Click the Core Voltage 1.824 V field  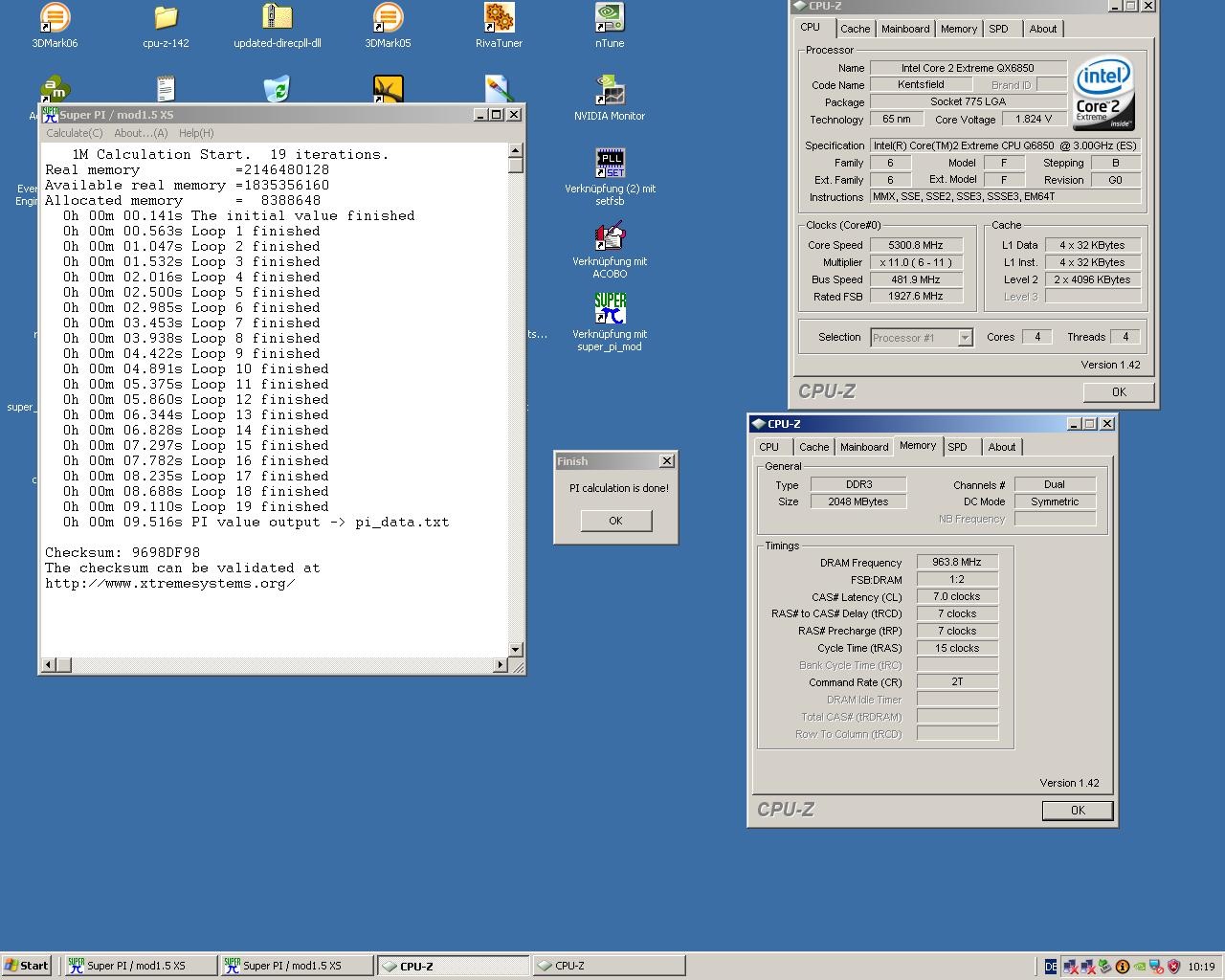coord(1034,119)
